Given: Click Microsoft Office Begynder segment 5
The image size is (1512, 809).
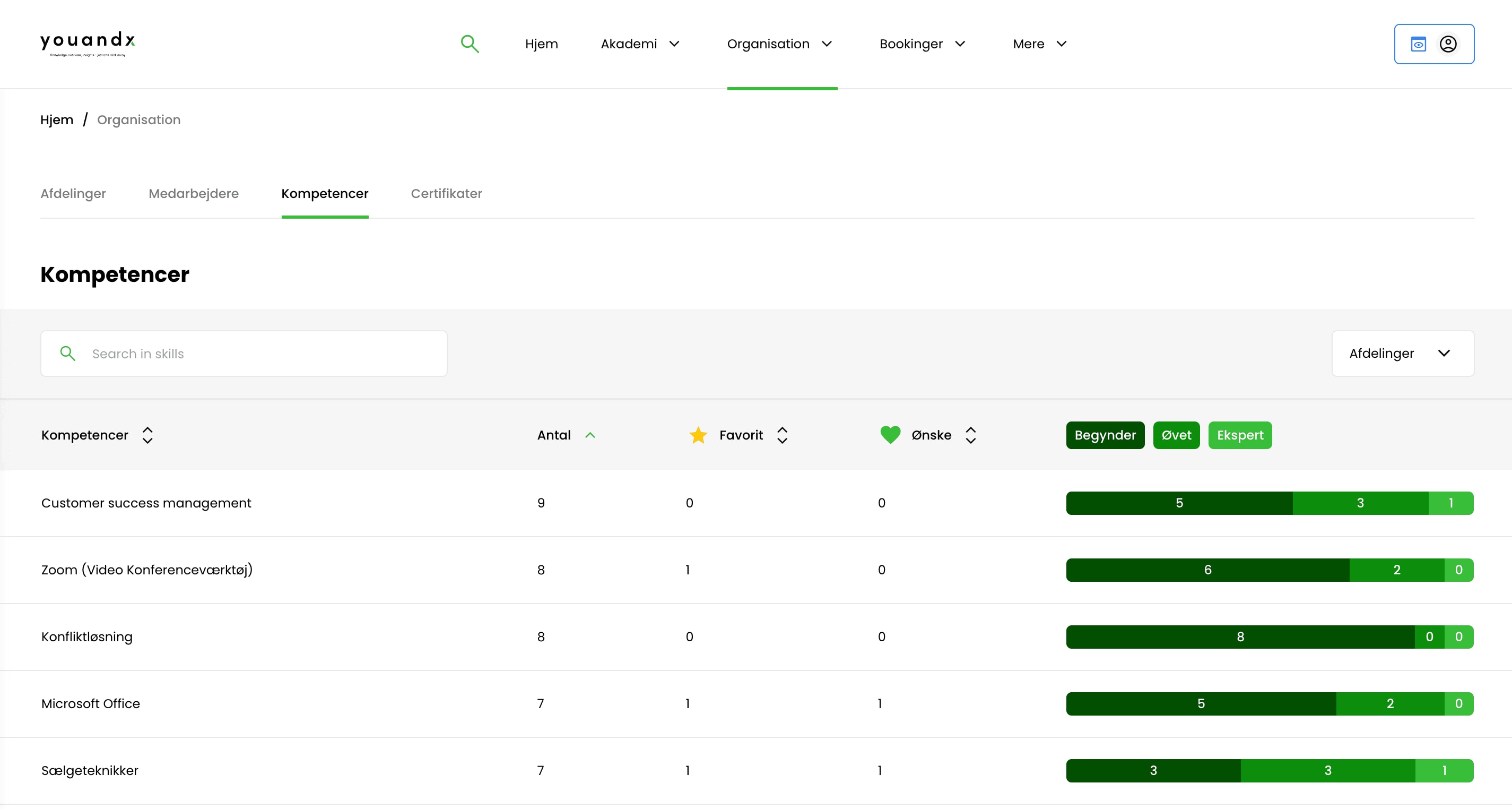Looking at the screenshot, I should pos(1201,704).
